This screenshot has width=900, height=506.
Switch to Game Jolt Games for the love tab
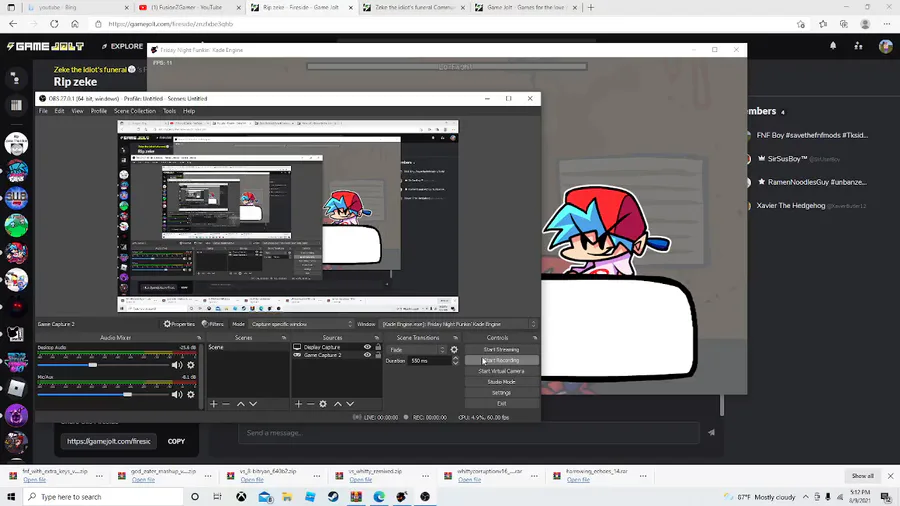526,7
